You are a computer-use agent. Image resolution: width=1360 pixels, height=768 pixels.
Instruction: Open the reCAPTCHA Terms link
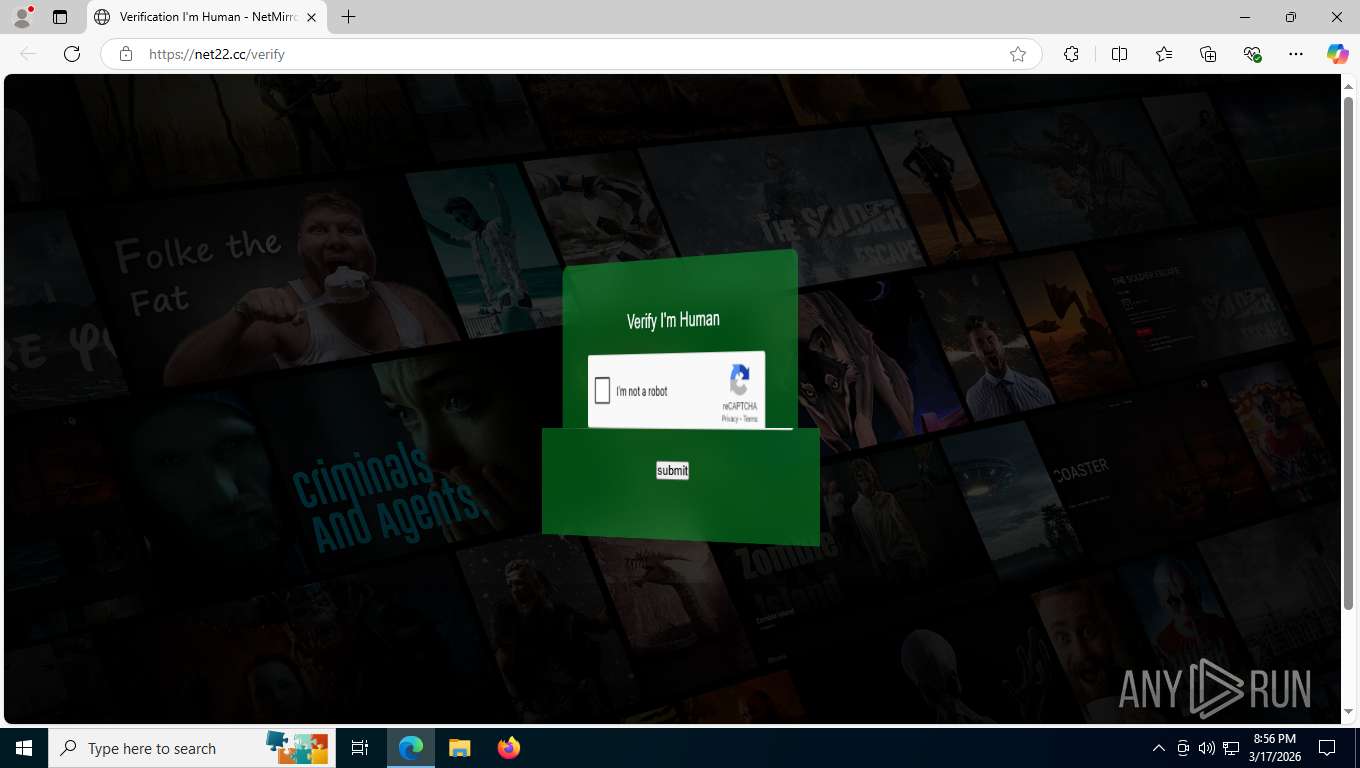[750, 419]
